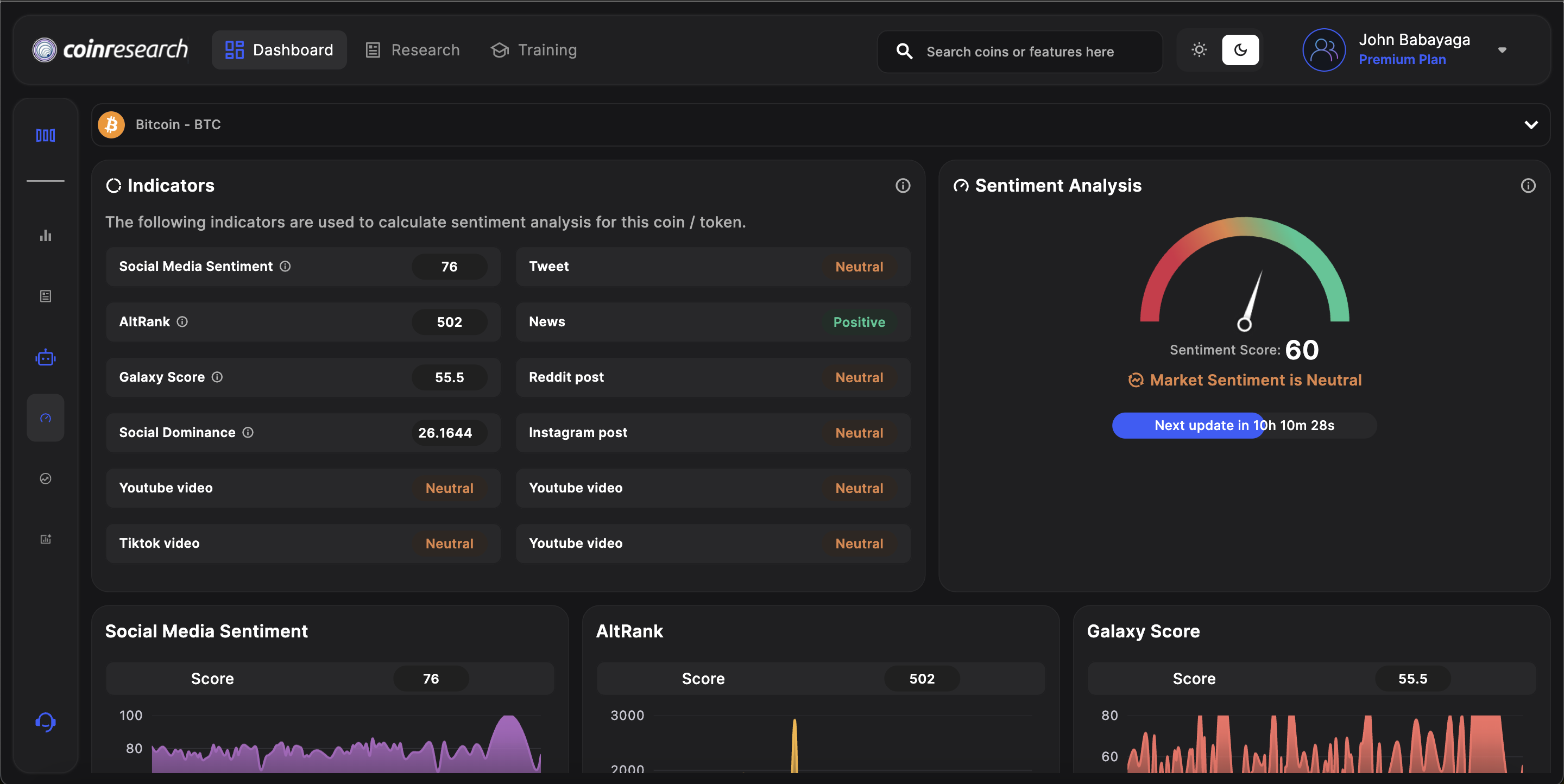Image resolution: width=1564 pixels, height=784 pixels.
Task: Click the Market Sentiment is Neutral label
Action: pyautogui.click(x=1256, y=380)
